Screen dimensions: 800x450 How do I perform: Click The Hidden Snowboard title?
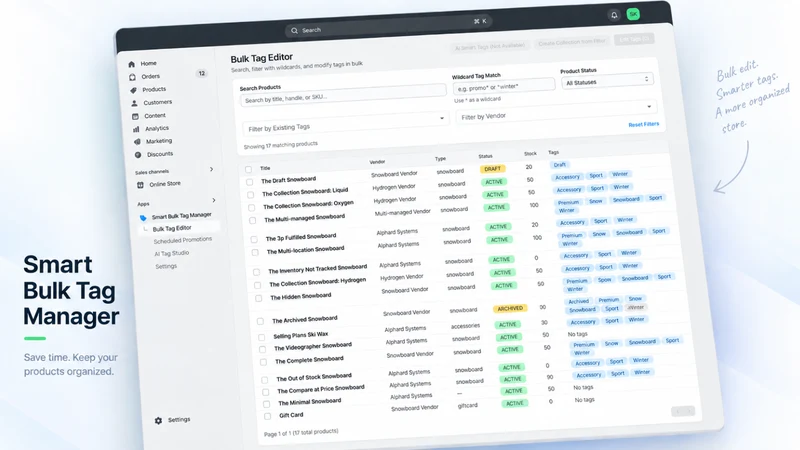click(301, 296)
